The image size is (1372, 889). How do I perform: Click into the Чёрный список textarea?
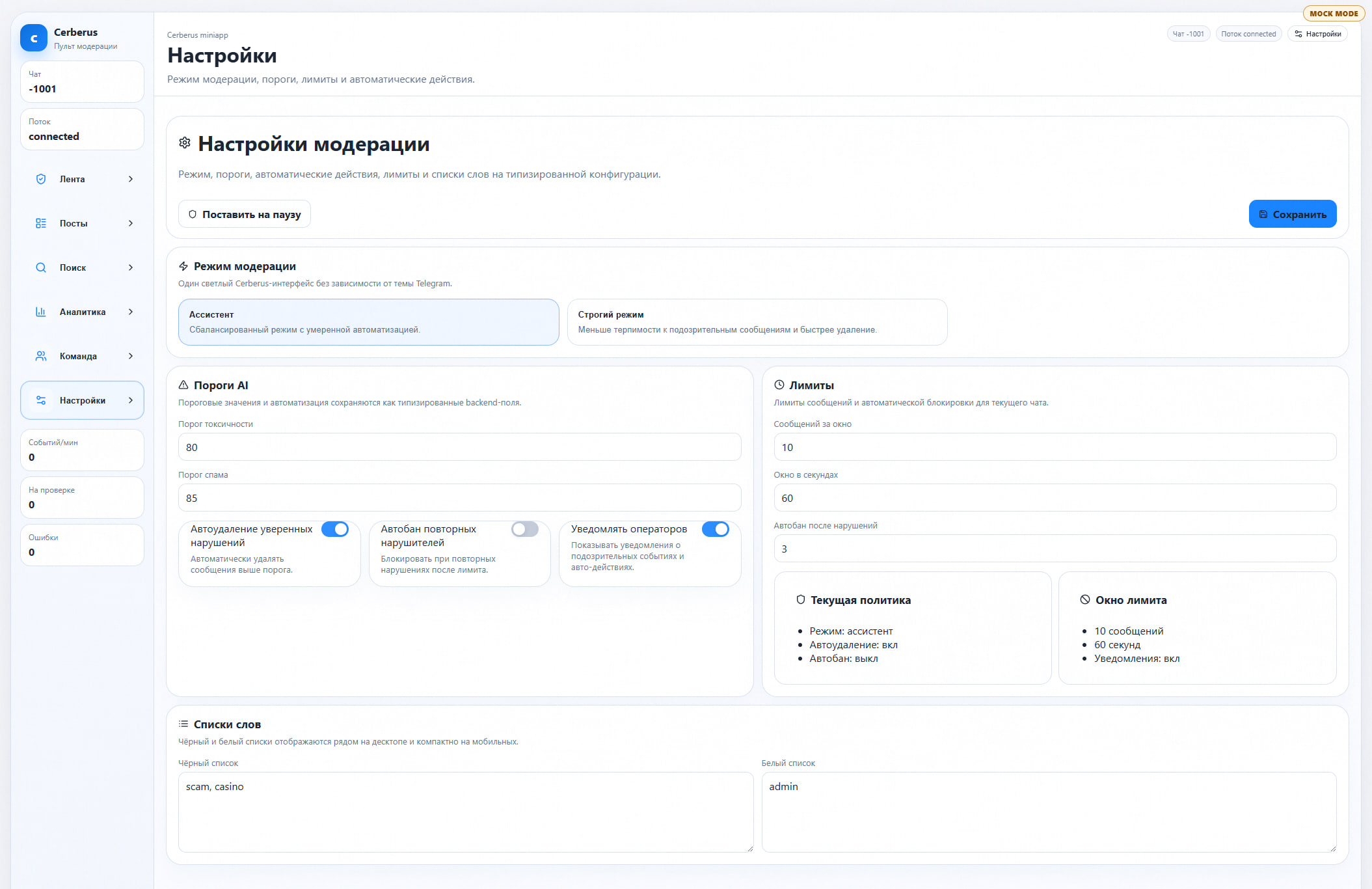pos(465,812)
